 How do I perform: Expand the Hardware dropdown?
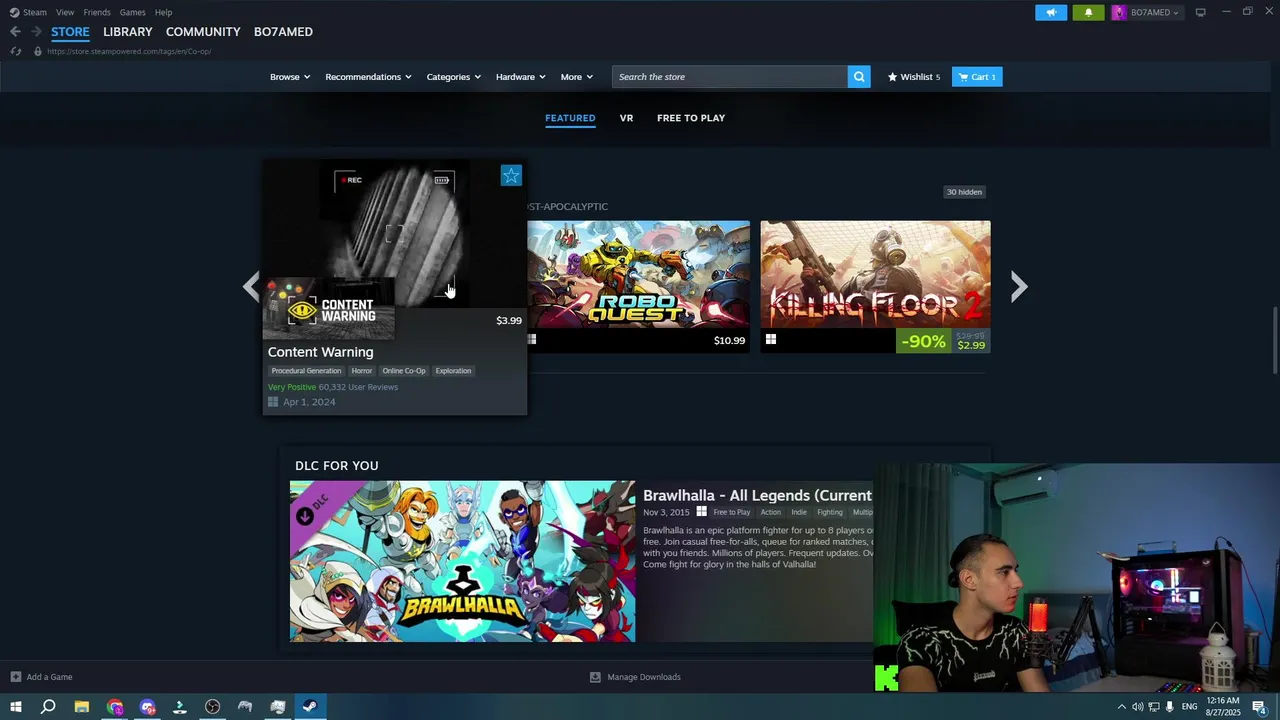coord(521,77)
